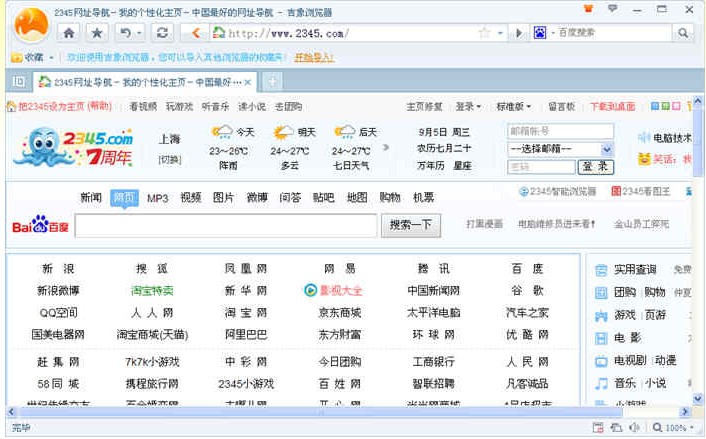Select the 新闻 search tab

91,198
